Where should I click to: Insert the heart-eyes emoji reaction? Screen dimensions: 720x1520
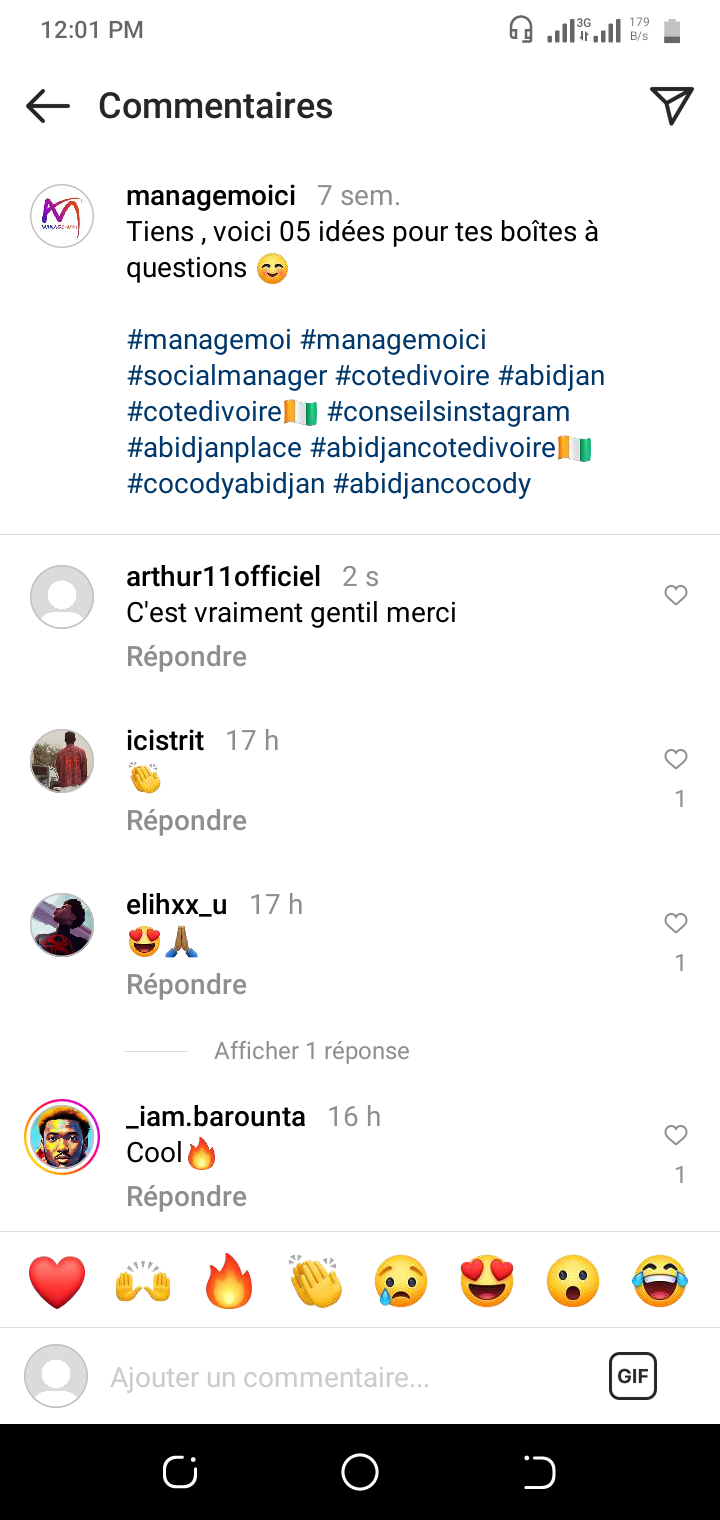pos(488,1282)
